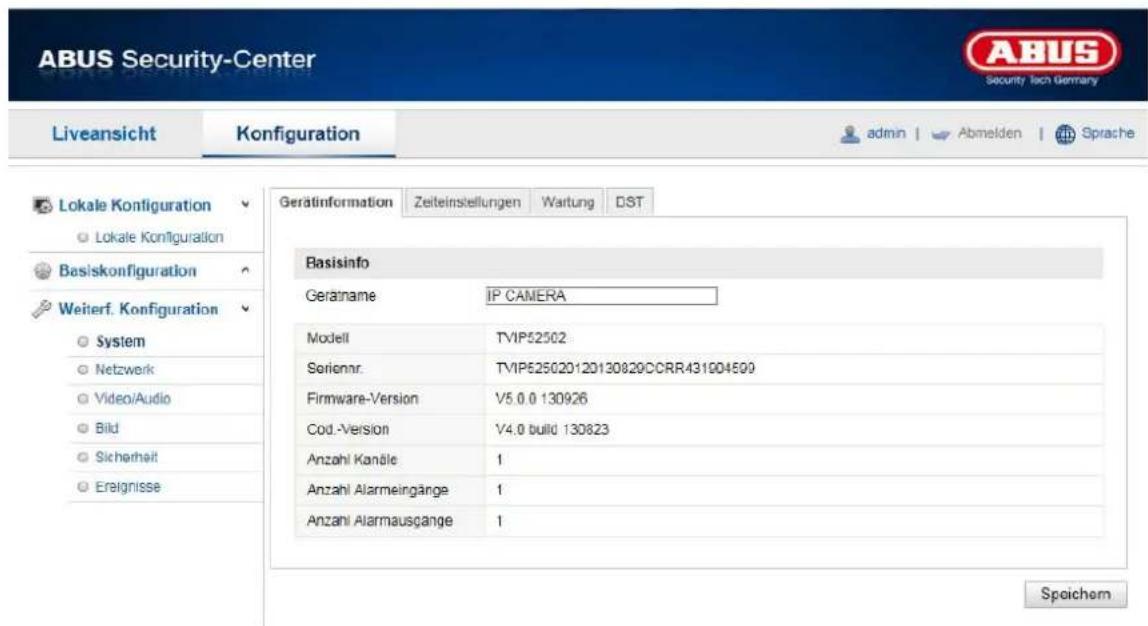1148x626 pixels.
Task: Switch to the Wartung tab
Action: tap(567, 202)
